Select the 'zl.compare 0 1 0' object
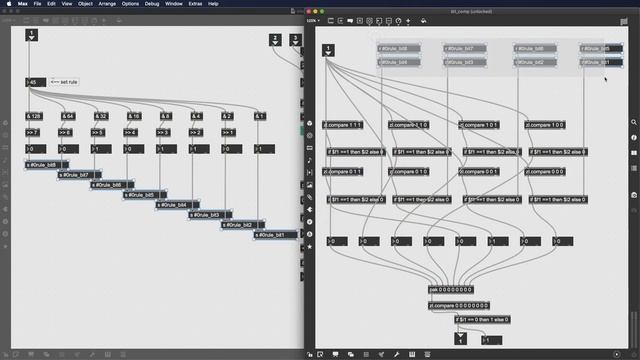 409,172
